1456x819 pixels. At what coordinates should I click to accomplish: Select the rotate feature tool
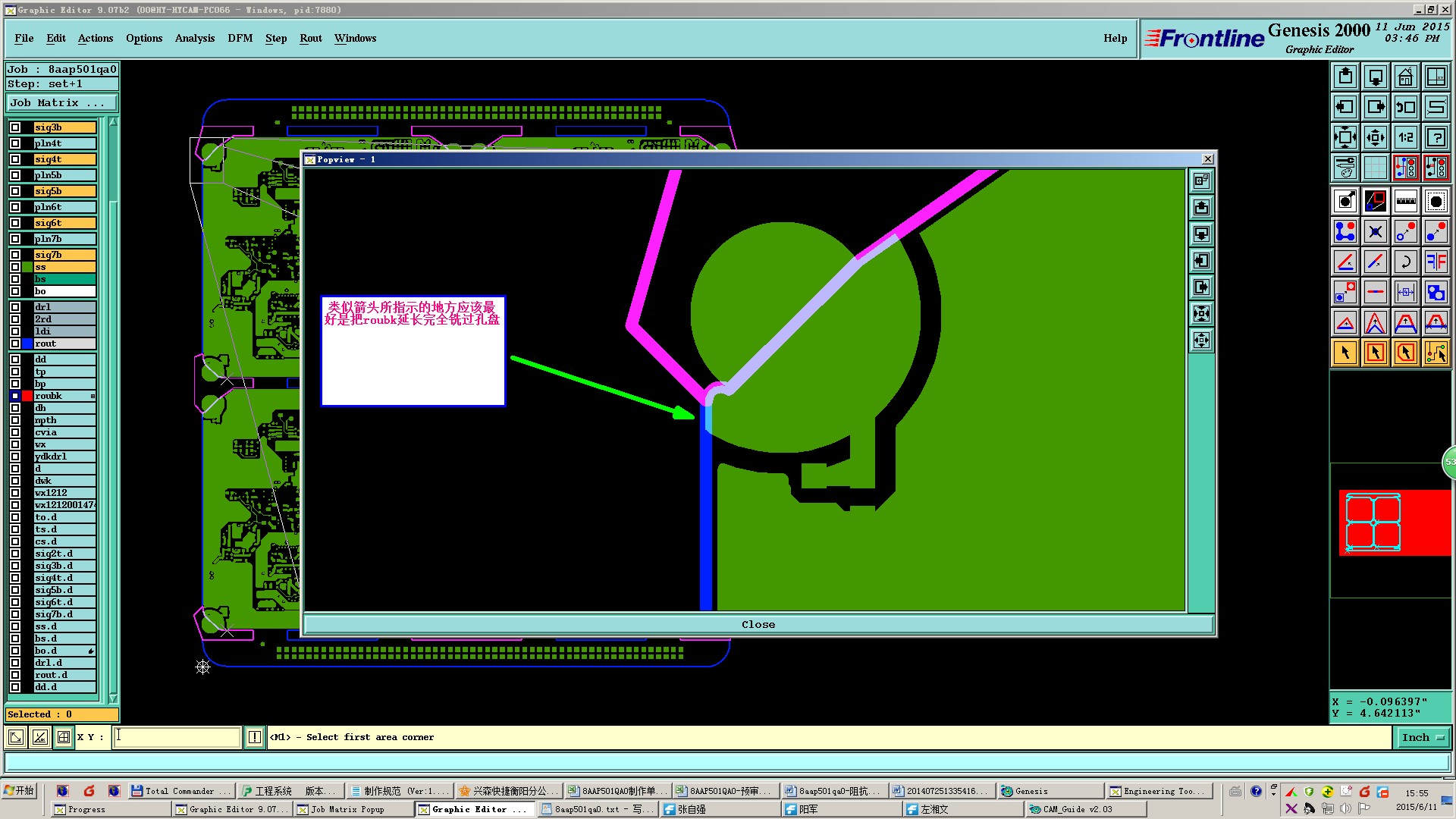[1405, 262]
